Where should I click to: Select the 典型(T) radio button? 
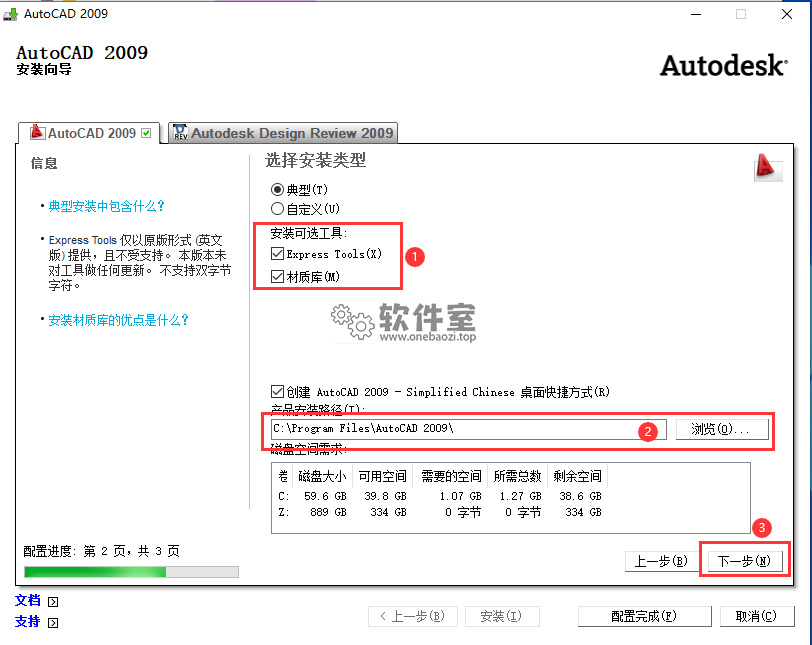pos(278,189)
